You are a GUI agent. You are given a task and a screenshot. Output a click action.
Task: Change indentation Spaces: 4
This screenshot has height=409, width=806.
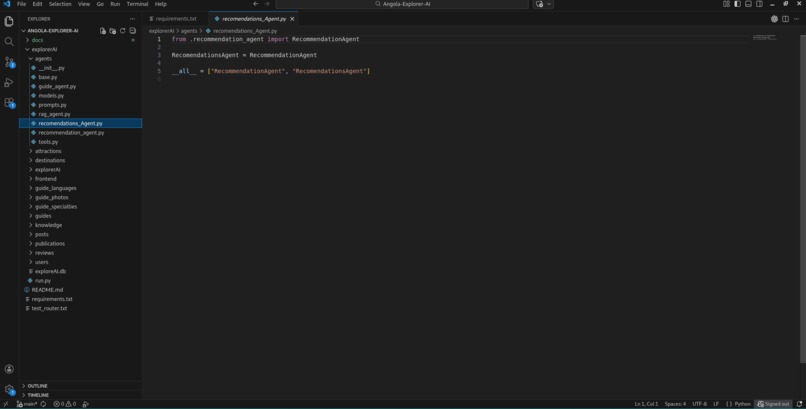coord(675,404)
